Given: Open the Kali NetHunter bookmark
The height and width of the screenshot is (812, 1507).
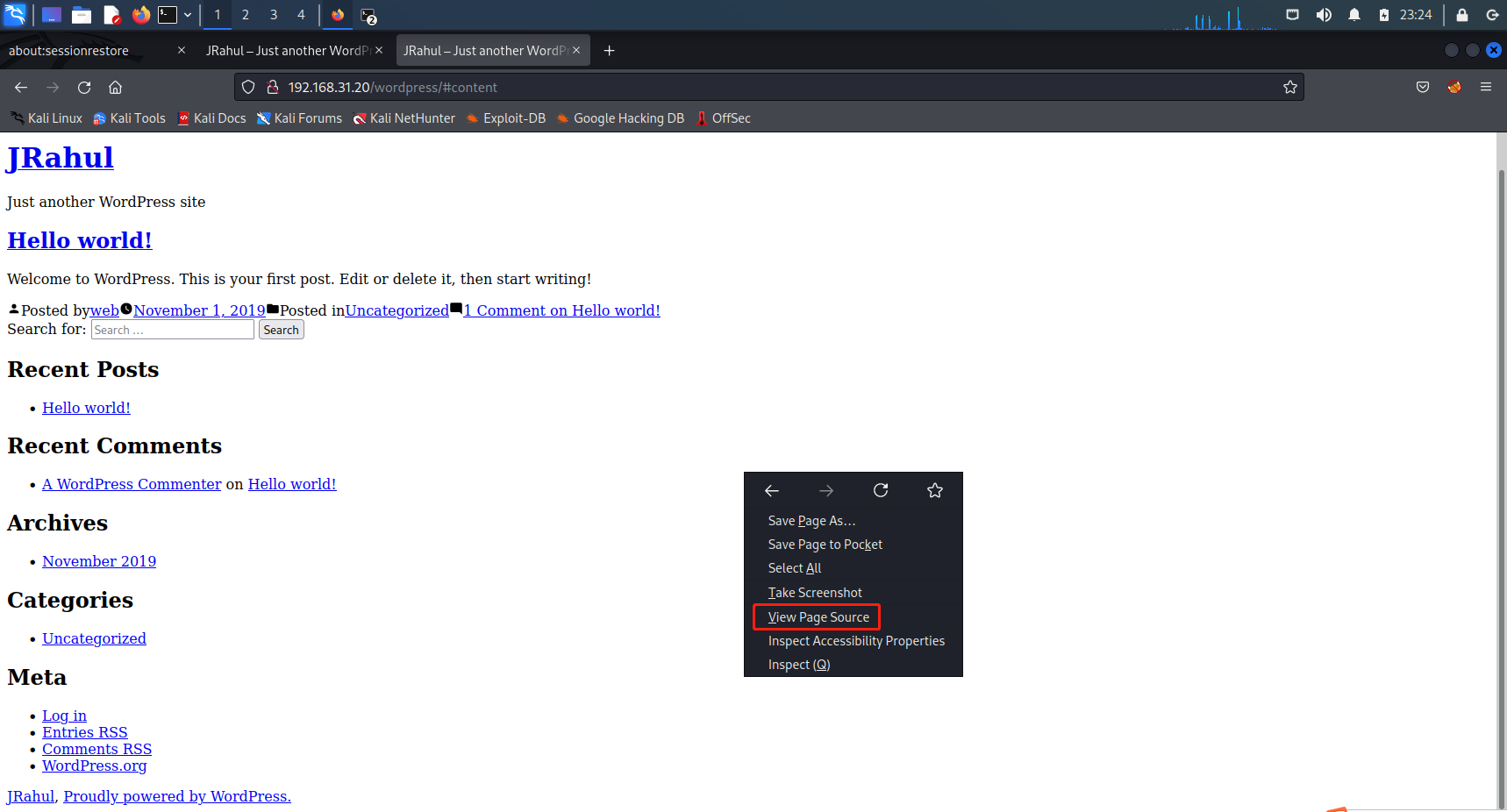Looking at the screenshot, I should (x=404, y=118).
